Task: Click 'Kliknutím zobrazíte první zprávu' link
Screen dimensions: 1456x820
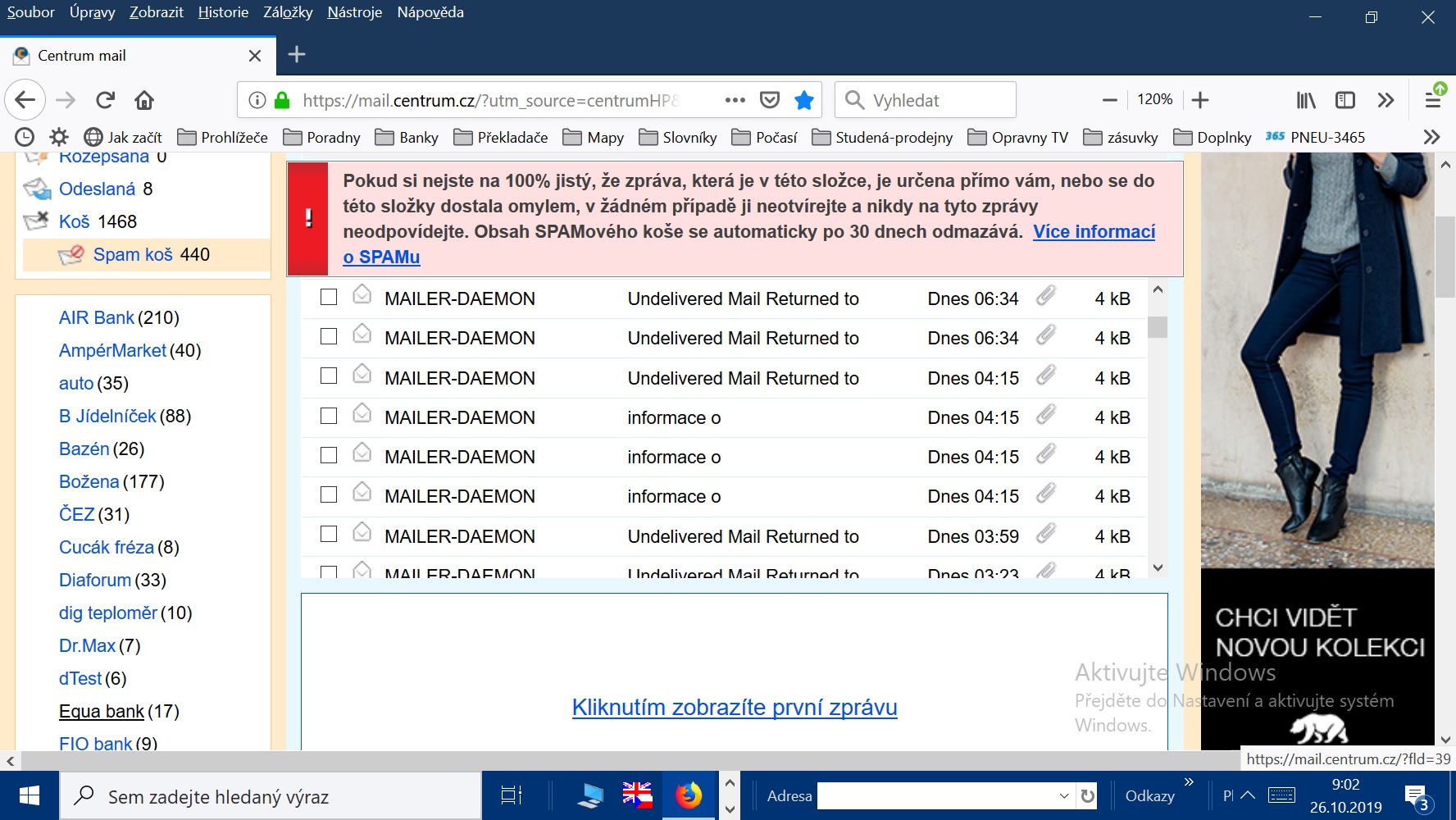Action: point(734,707)
